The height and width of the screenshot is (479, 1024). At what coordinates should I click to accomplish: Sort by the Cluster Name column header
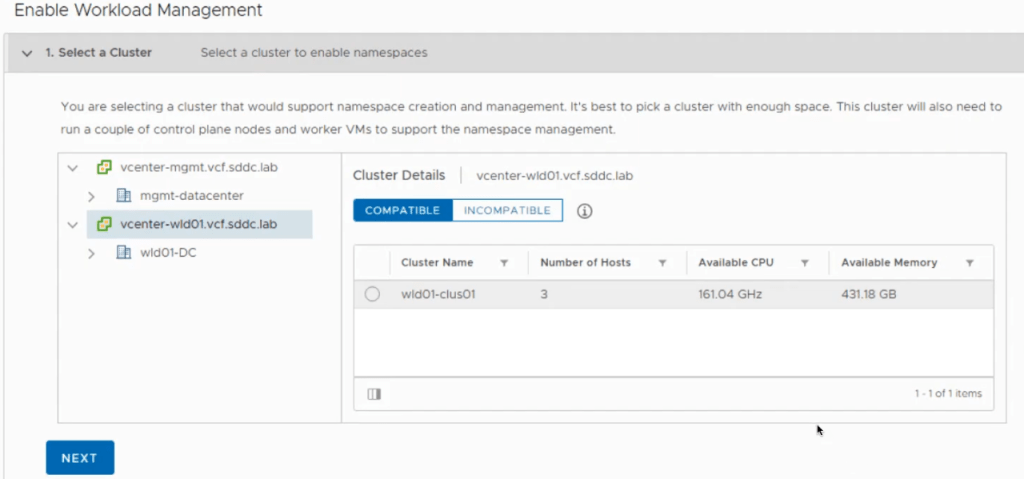click(x=437, y=263)
